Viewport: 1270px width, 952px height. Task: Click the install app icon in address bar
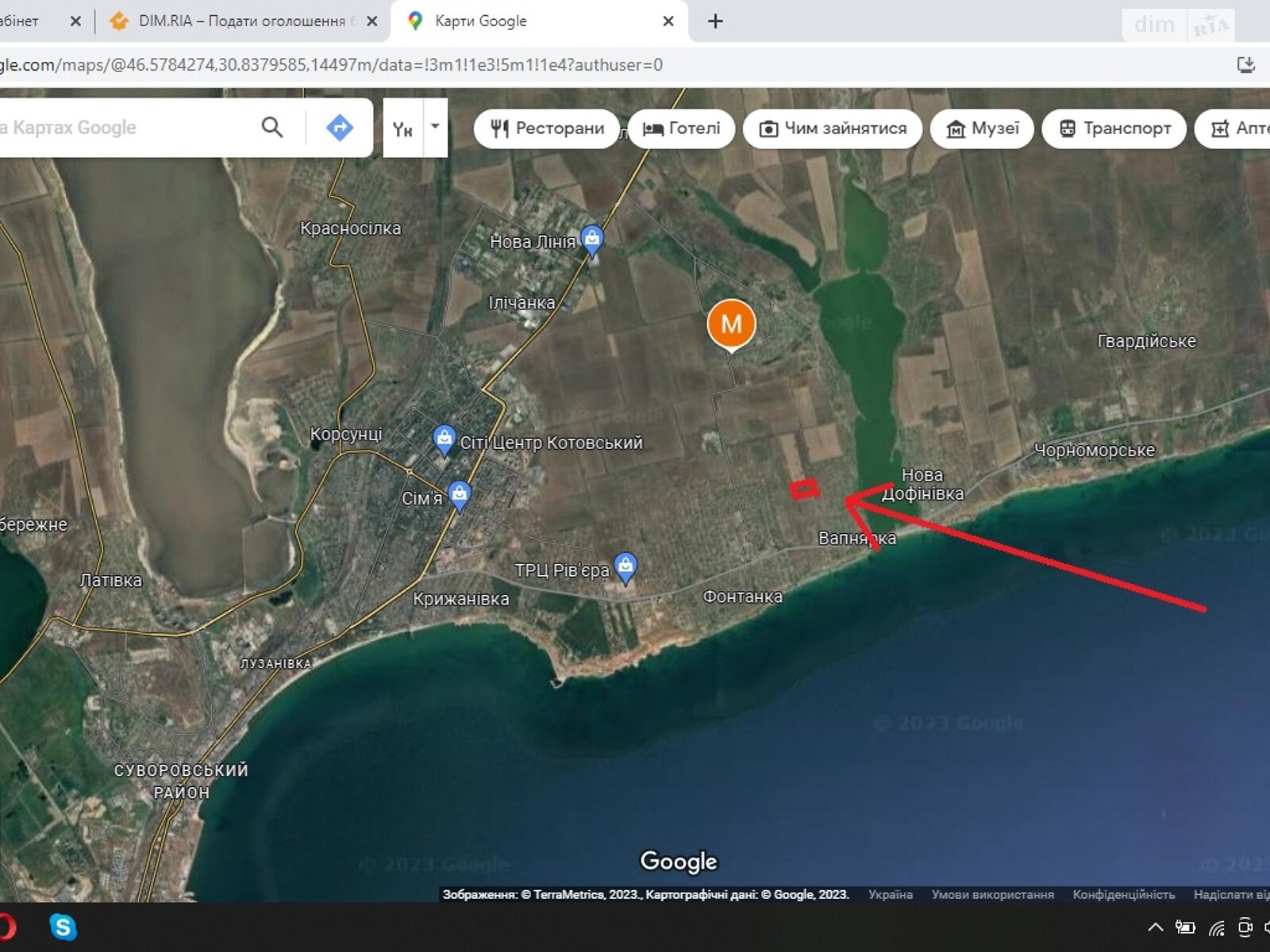pos(1245,65)
